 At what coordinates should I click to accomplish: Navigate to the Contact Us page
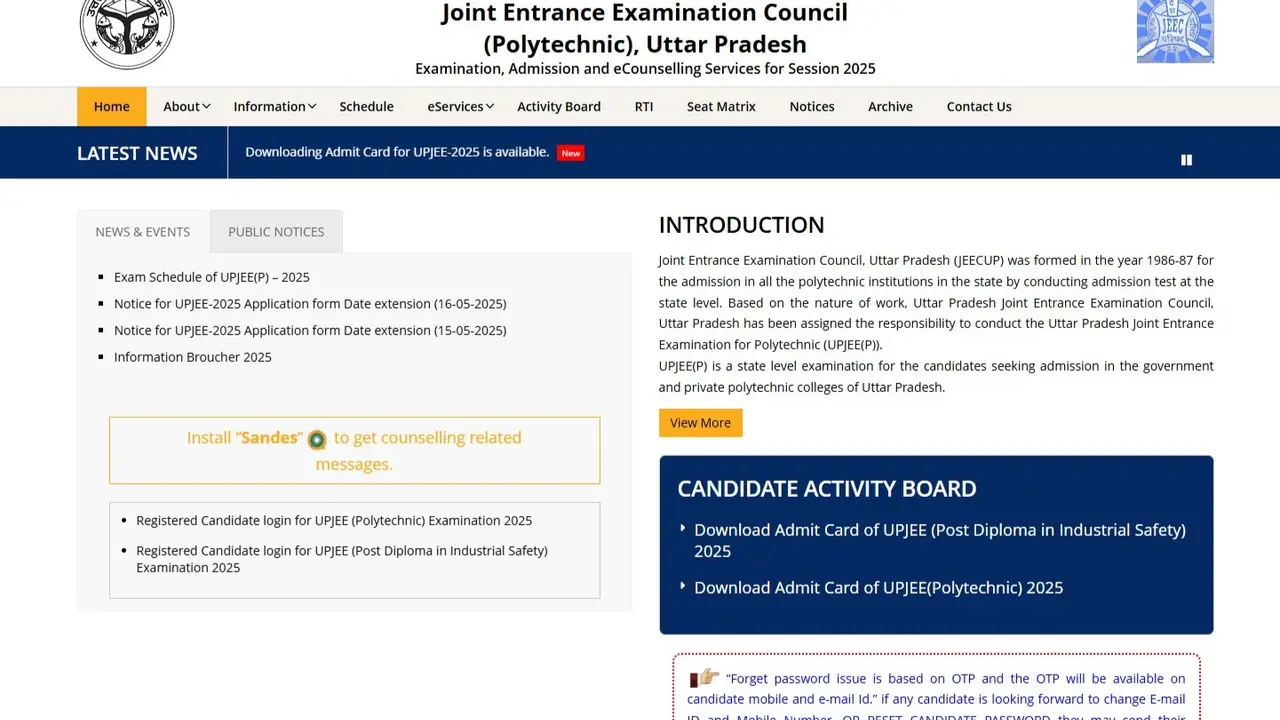point(978,106)
